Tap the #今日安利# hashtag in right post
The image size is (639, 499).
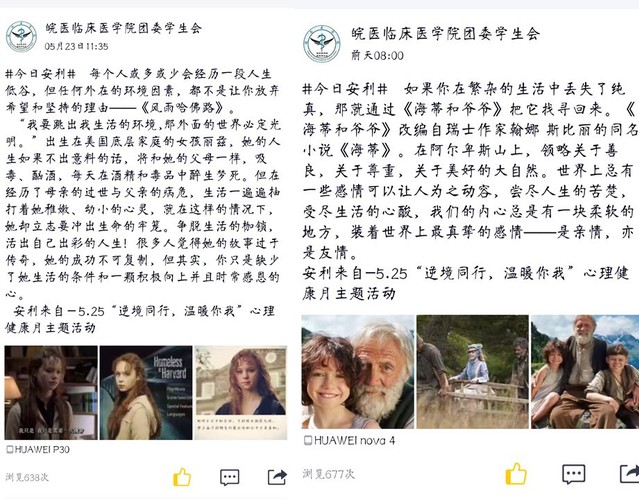pos(345,88)
